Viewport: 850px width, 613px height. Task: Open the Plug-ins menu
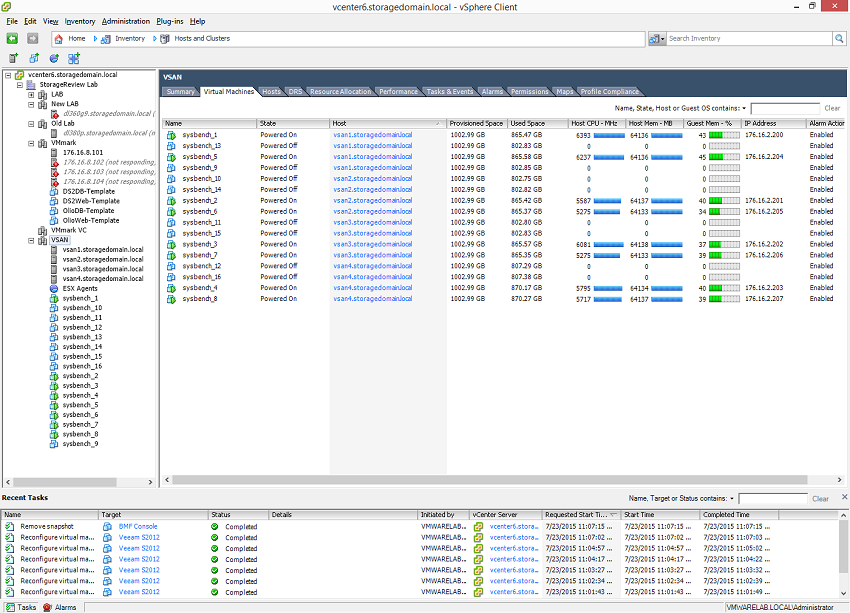(x=170, y=21)
